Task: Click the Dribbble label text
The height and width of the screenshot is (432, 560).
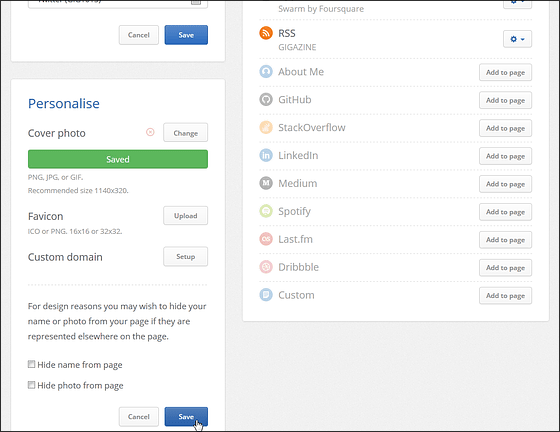Action: coord(299,267)
